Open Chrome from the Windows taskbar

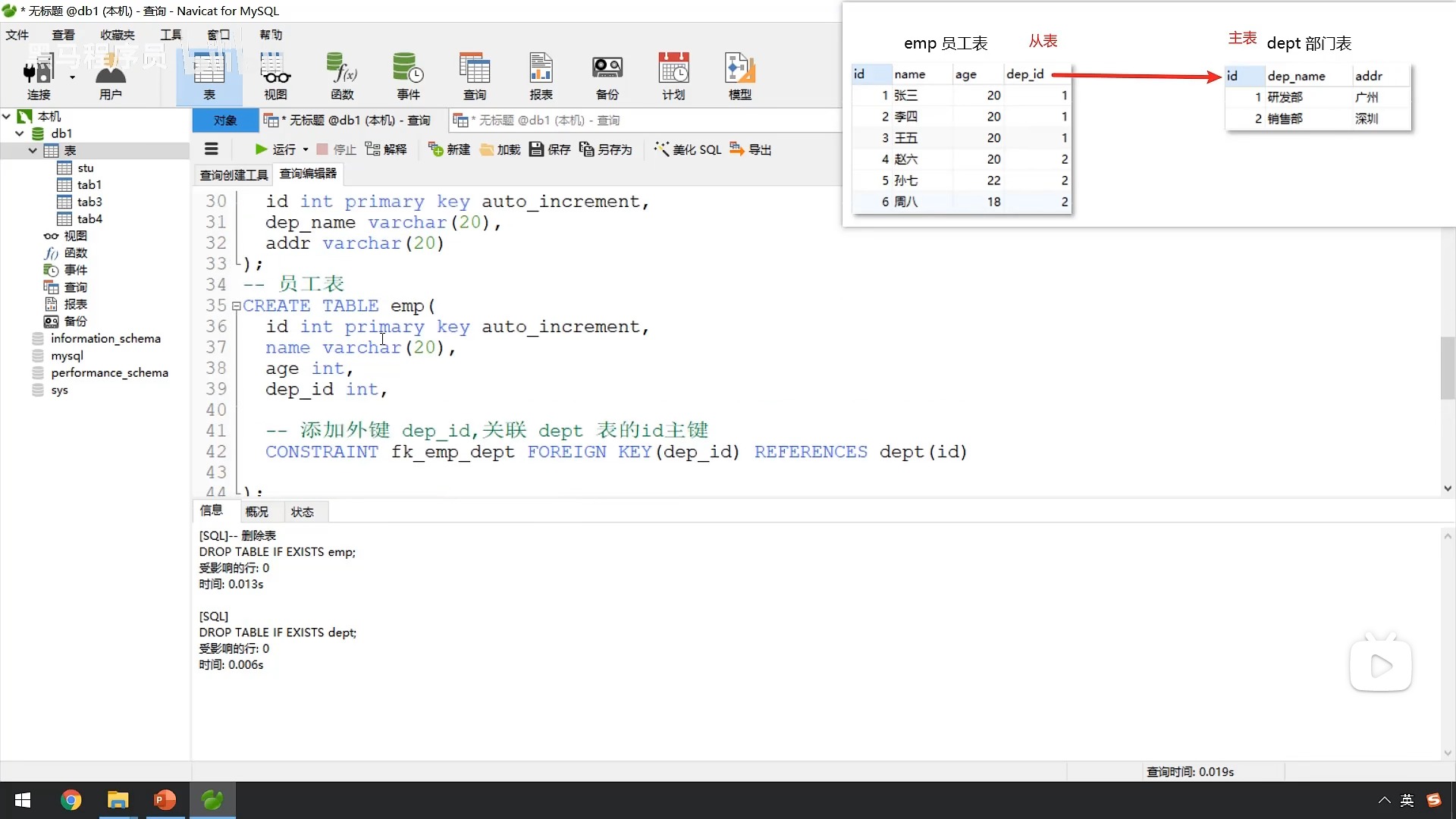click(71, 800)
